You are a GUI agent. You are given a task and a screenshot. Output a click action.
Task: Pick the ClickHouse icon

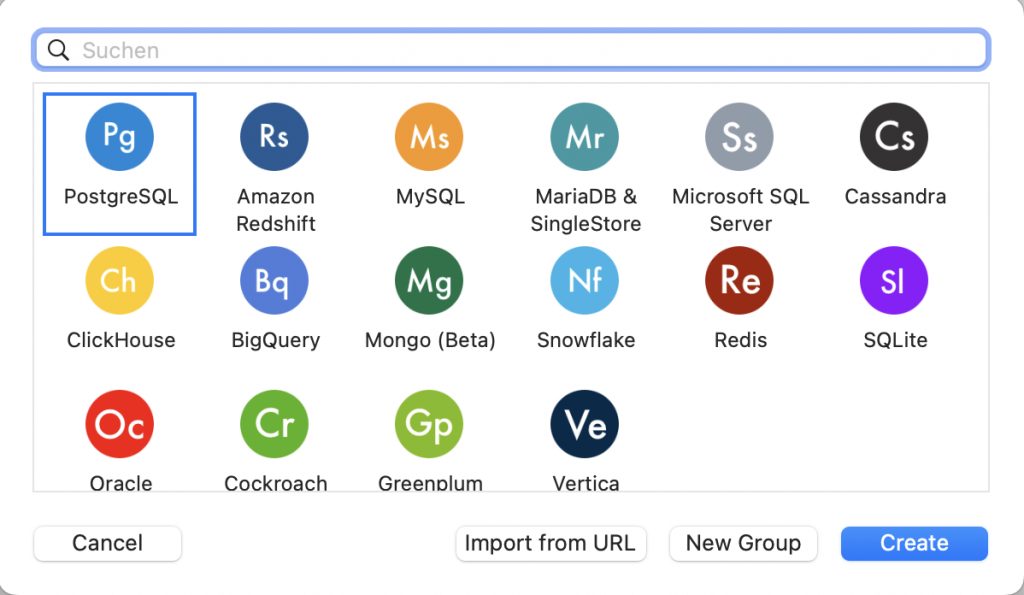pyautogui.click(x=120, y=281)
